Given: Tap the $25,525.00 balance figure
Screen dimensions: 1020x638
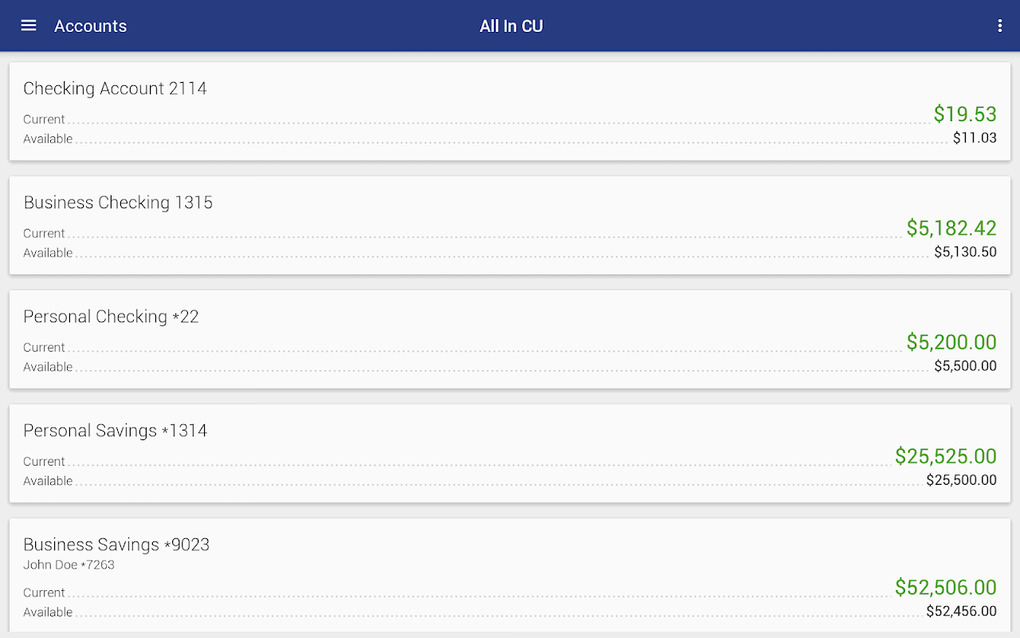Looking at the screenshot, I should coord(946,456).
